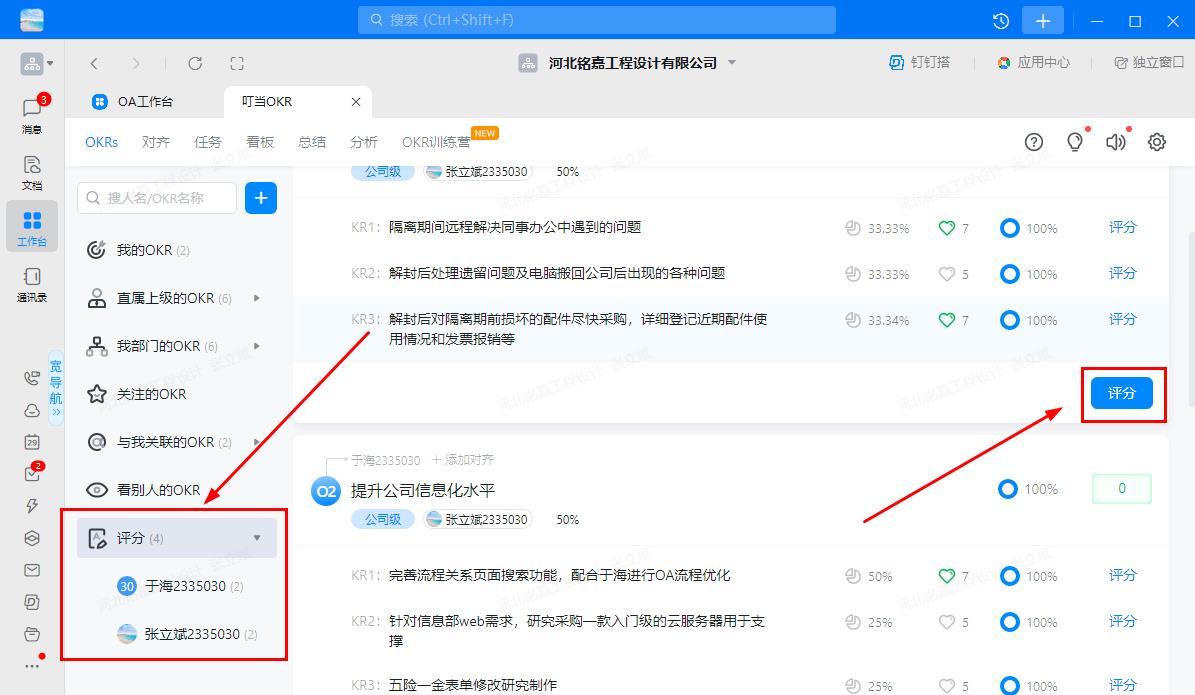The width and height of the screenshot is (1195, 695).
Task: Expand 我部门的OKR list
Action: pos(257,346)
